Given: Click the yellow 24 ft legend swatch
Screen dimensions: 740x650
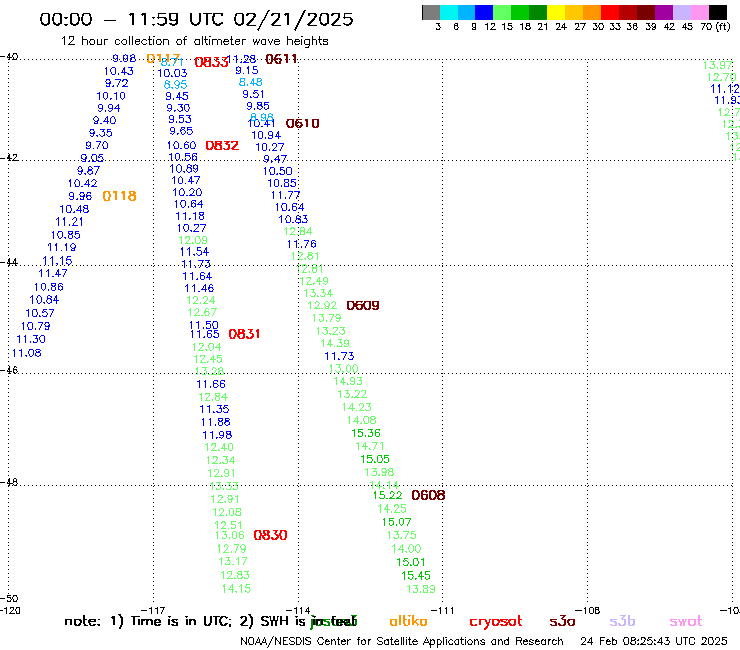Looking at the screenshot, I should click(x=556, y=12).
